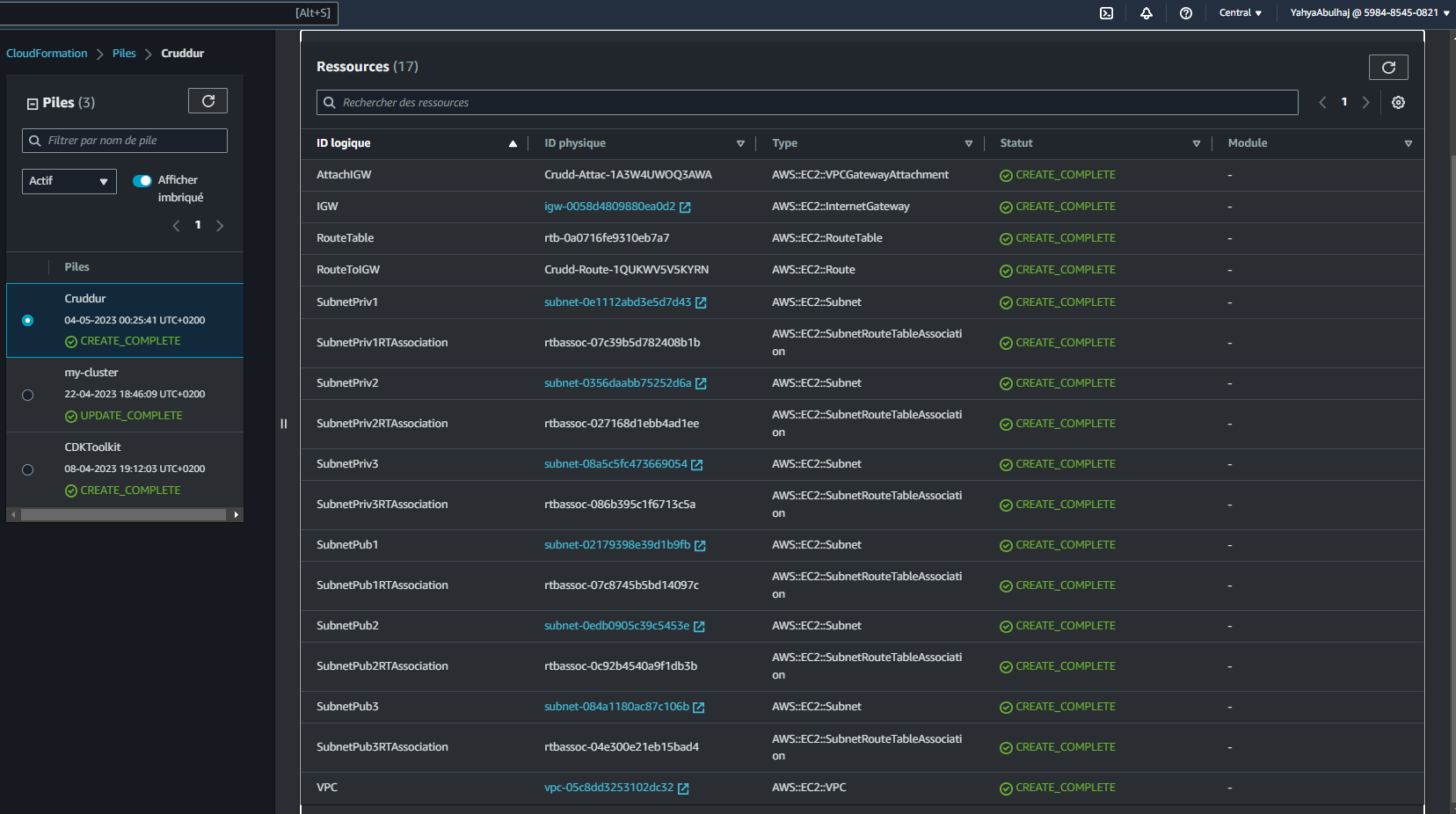
Task: Click the Filtrer par nom de pile field
Action: tap(125, 141)
